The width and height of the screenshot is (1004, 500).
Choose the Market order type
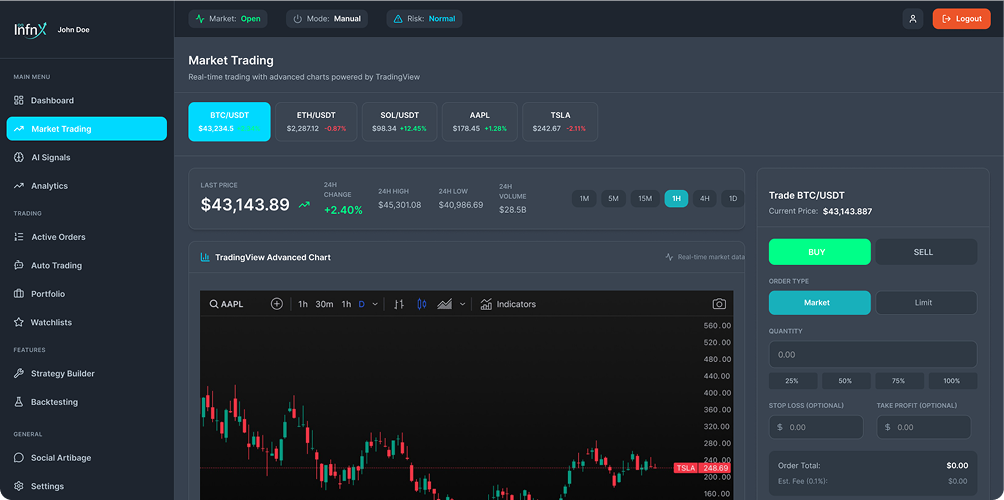pyautogui.click(x=820, y=302)
